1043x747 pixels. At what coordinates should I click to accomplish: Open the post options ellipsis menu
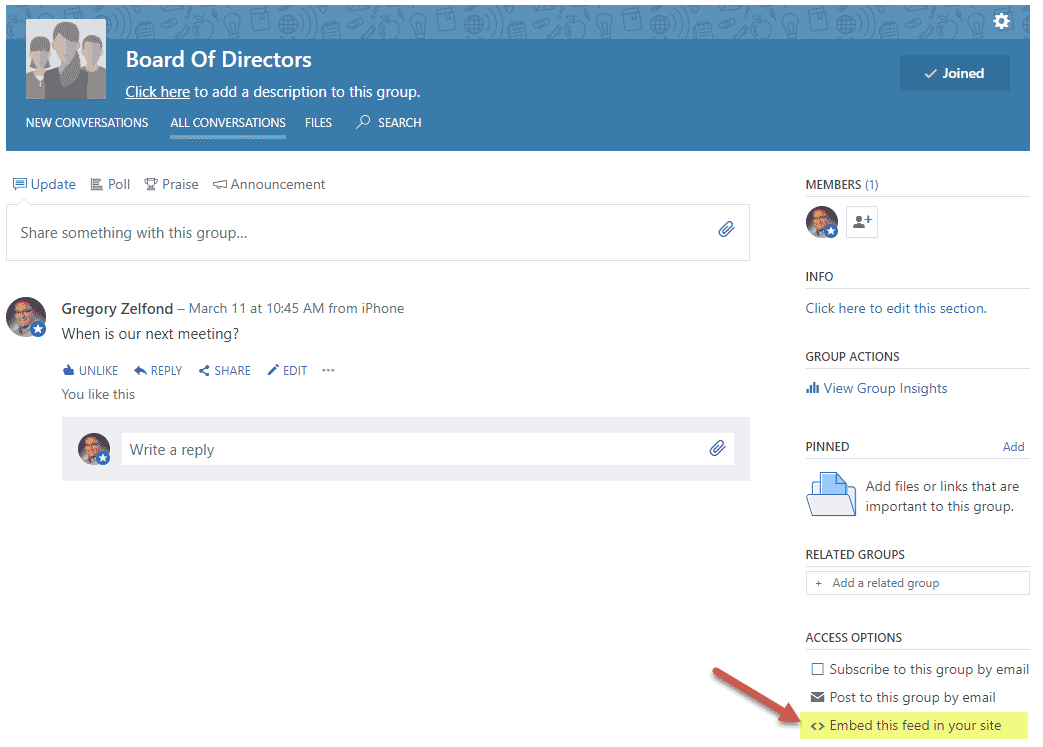(327, 370)
